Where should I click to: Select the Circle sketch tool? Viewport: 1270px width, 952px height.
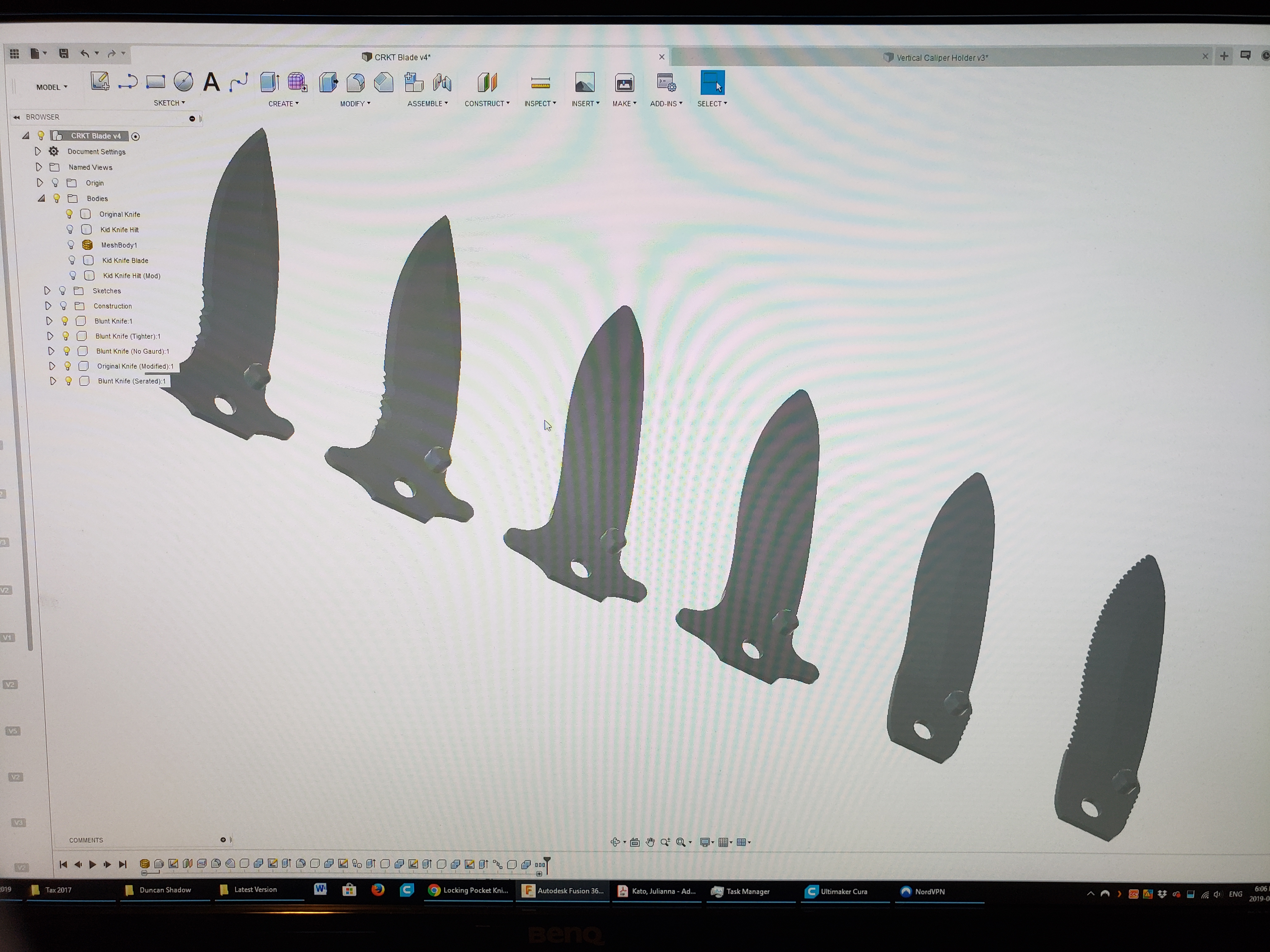point(184,82)
